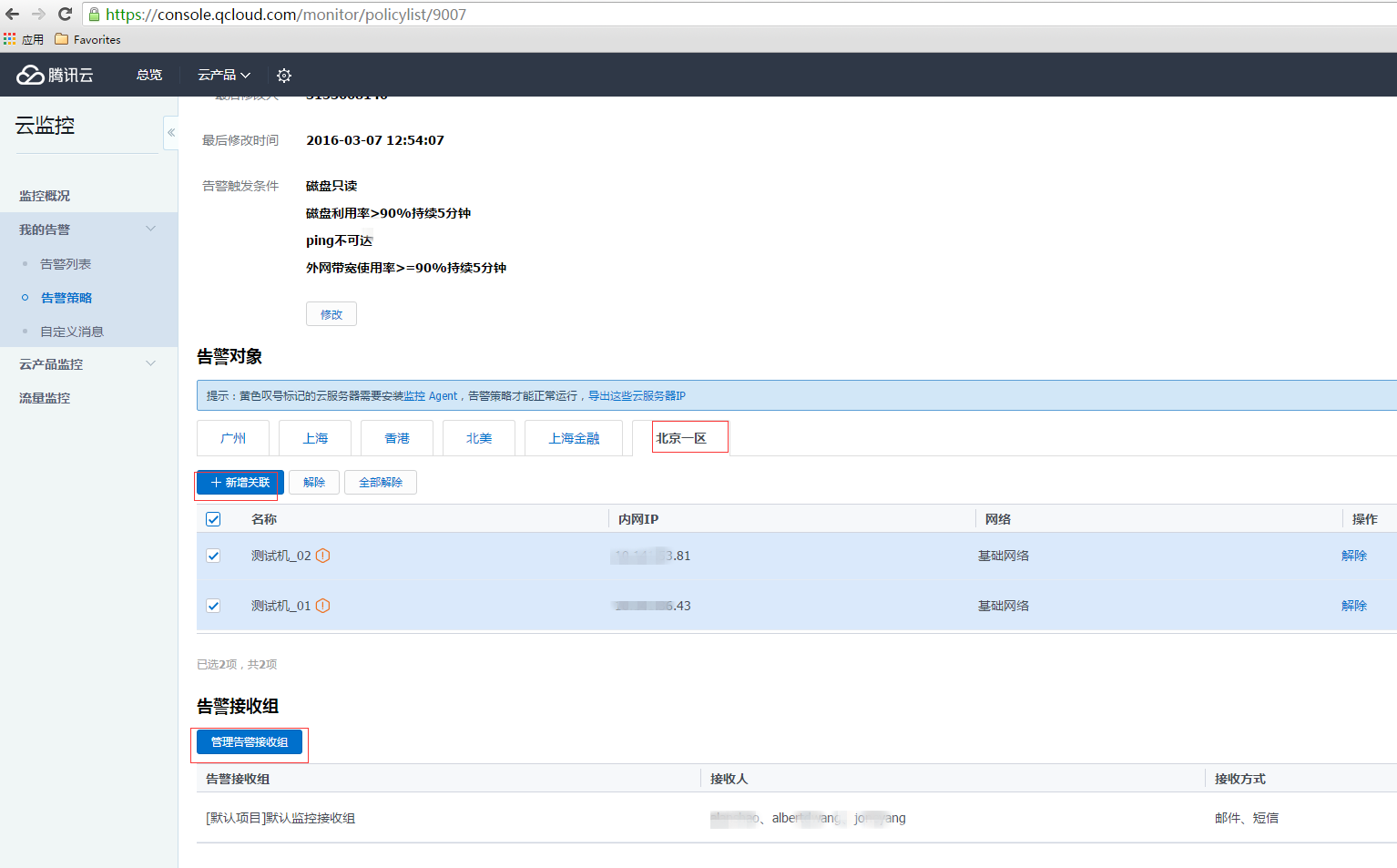Open 流量监控 in the sidebar
Screen dimensions: 1397x868
coord(45,398)
